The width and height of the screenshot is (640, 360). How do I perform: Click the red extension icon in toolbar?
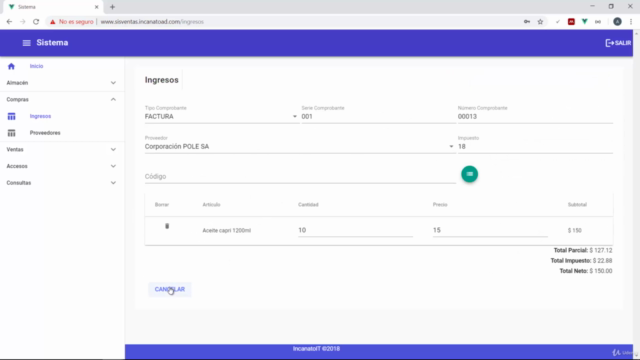point(571,22)
